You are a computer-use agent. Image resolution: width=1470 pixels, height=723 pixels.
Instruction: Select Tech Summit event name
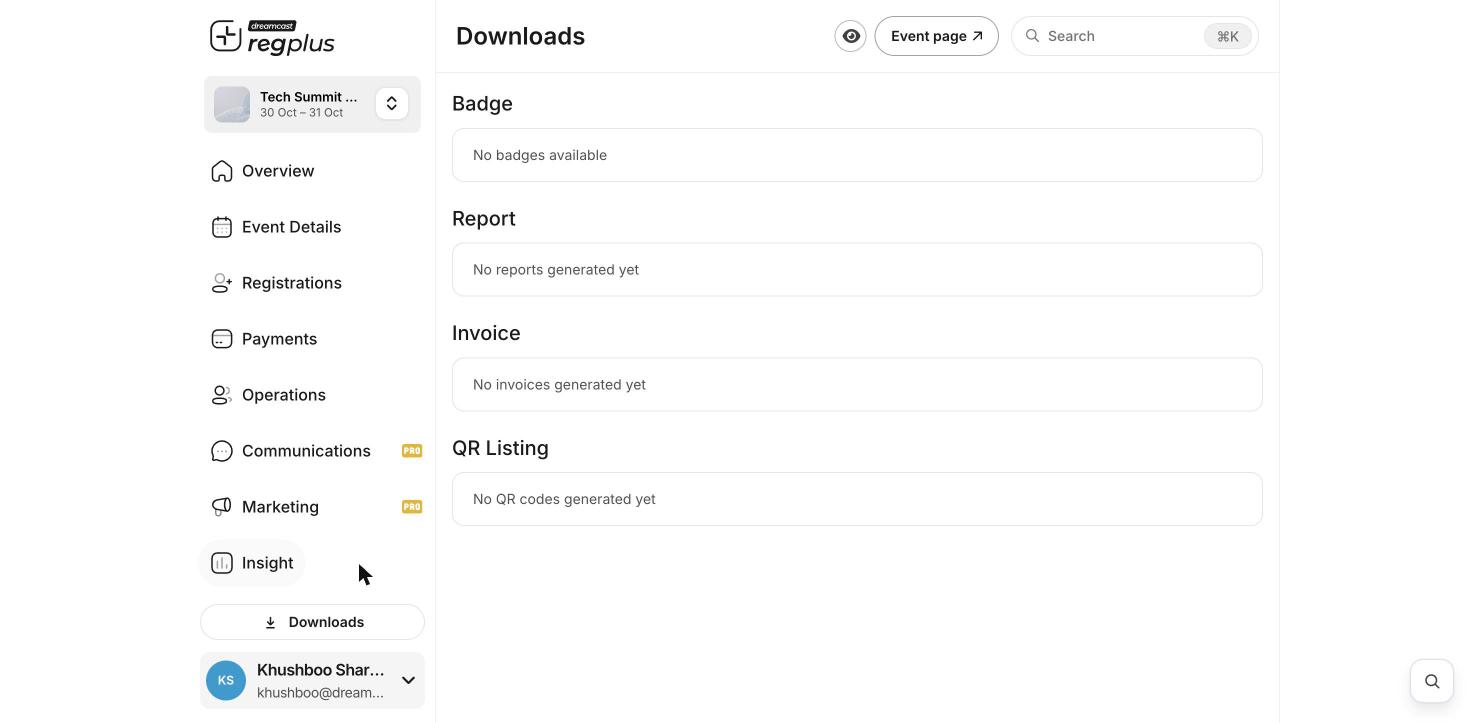[308, 97]
